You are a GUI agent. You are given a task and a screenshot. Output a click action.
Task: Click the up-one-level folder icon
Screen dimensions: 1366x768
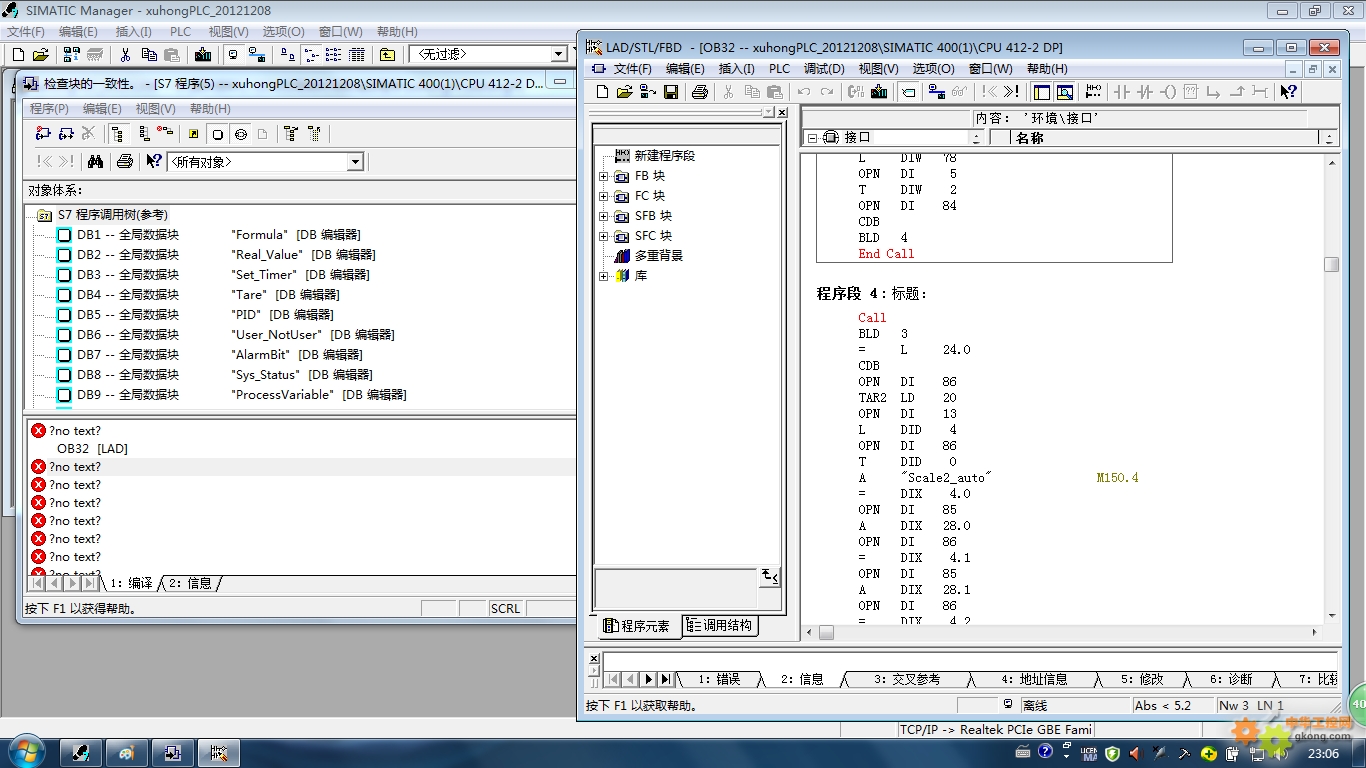click(387, 54)
